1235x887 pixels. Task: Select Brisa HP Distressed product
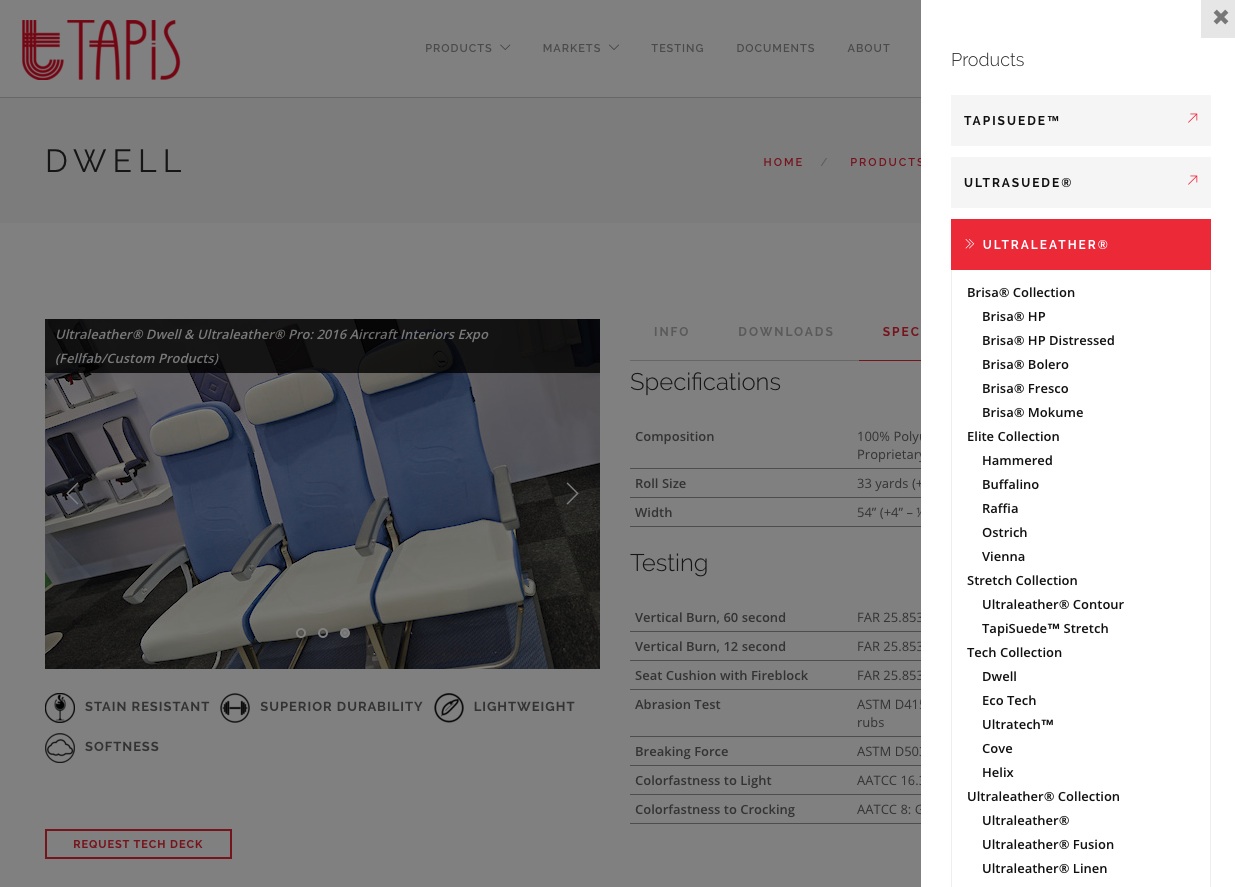pyautogui.click(x=1048, y=340)
